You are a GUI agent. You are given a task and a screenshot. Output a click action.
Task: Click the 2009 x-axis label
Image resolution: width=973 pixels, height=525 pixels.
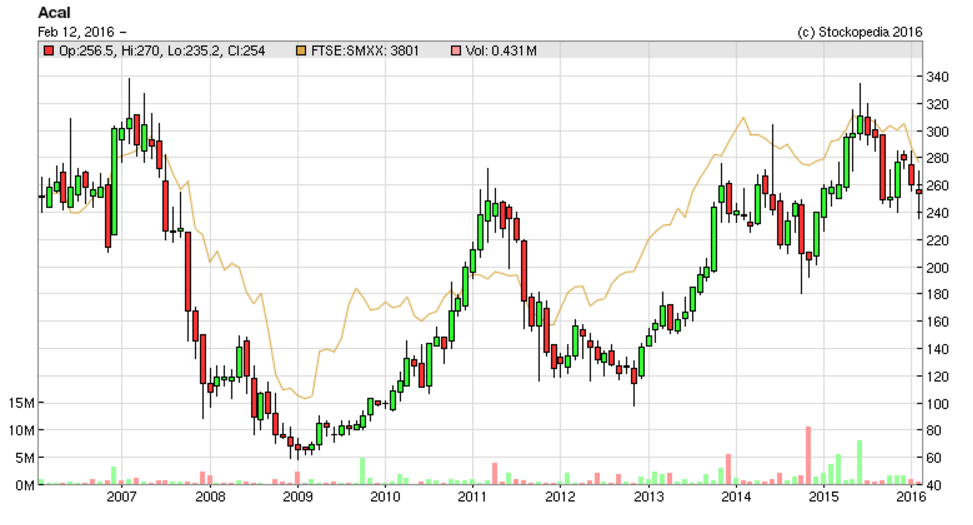click(x=297, y=496)
